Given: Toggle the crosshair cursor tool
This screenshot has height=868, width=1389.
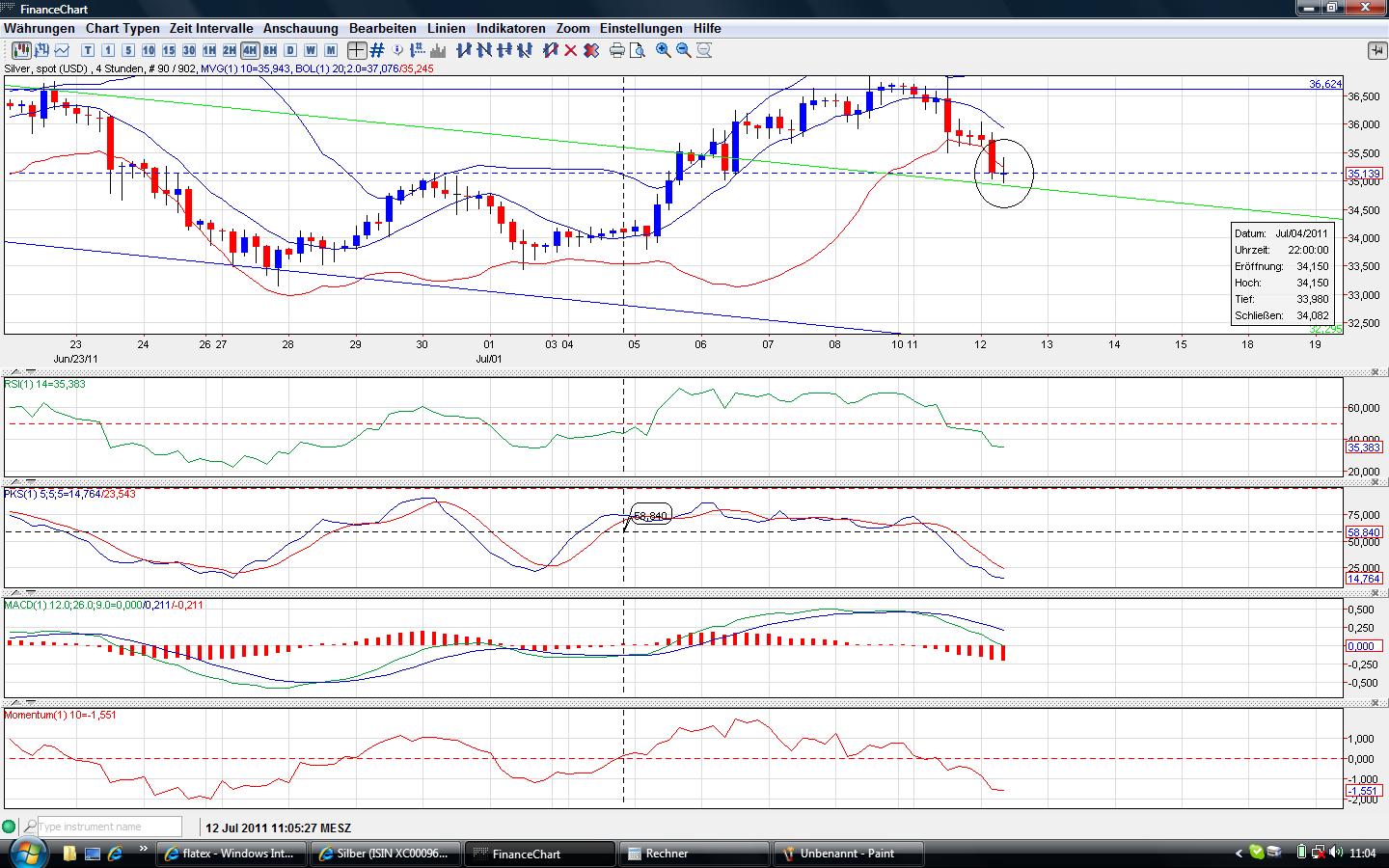Looking at the screenshot, I should click(357, 50).
